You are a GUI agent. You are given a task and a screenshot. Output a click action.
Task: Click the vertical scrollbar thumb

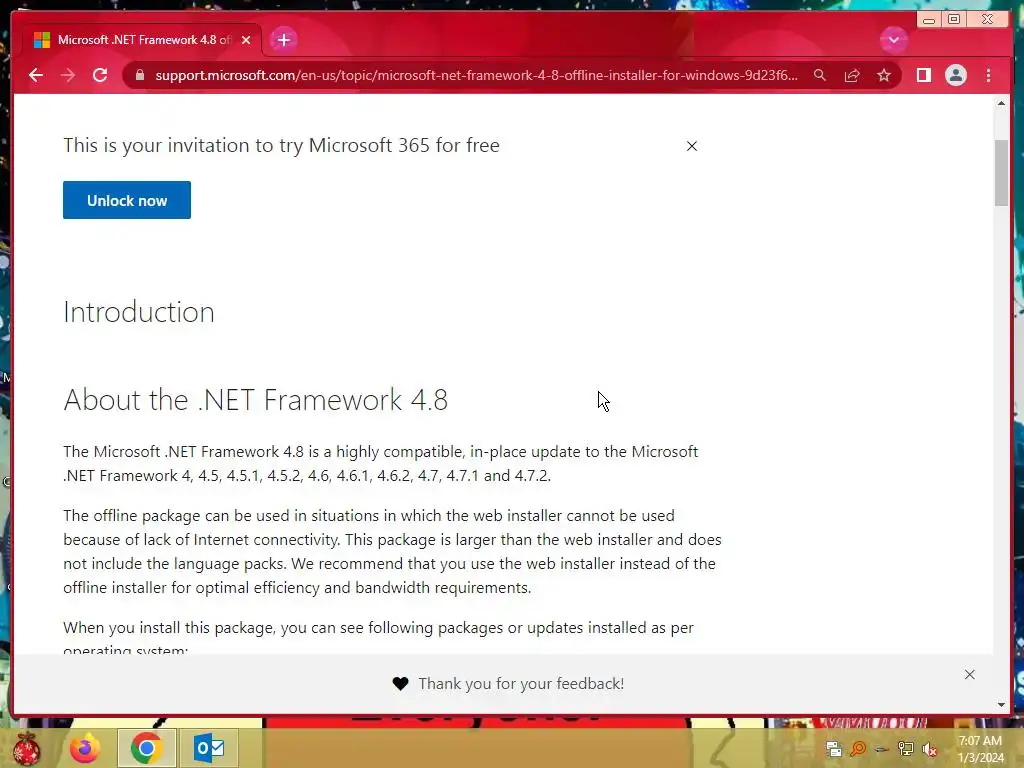[x=1001, y=173]
